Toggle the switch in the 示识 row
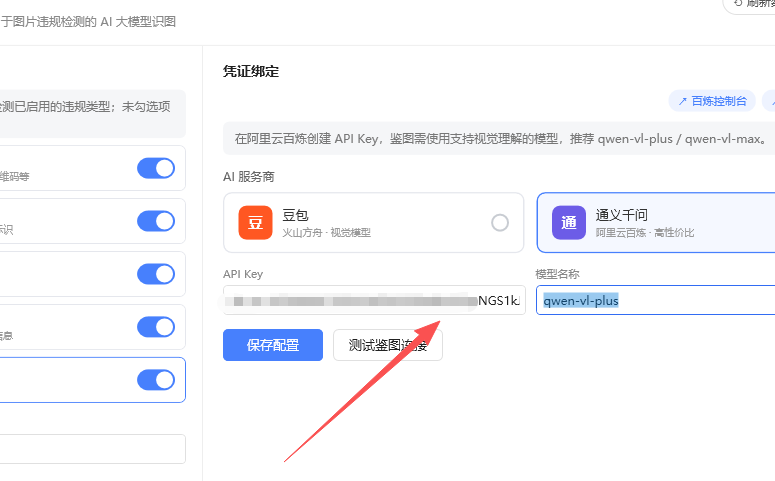 coord(156,221)
